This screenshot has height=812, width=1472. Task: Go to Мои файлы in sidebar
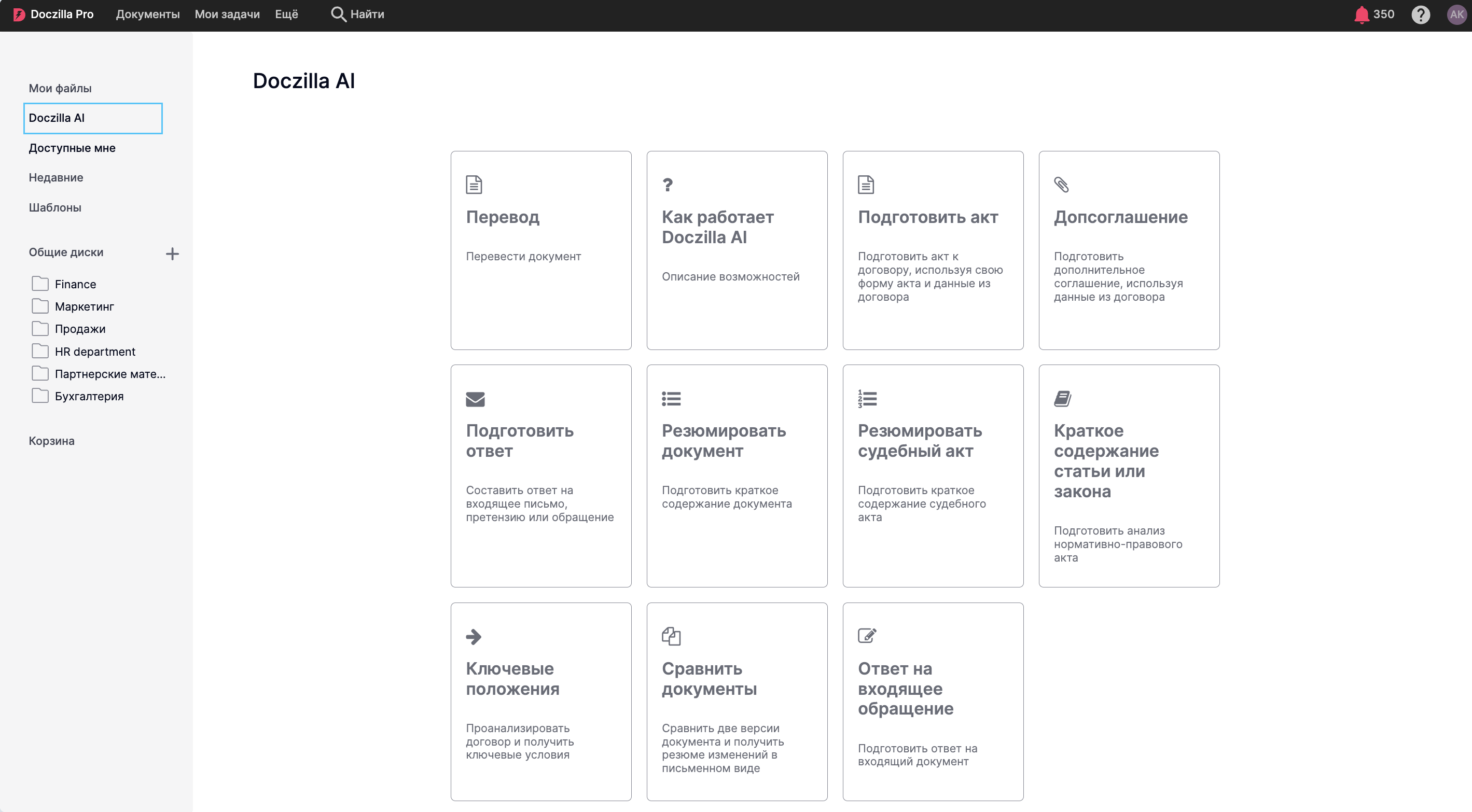coord(60,88)
